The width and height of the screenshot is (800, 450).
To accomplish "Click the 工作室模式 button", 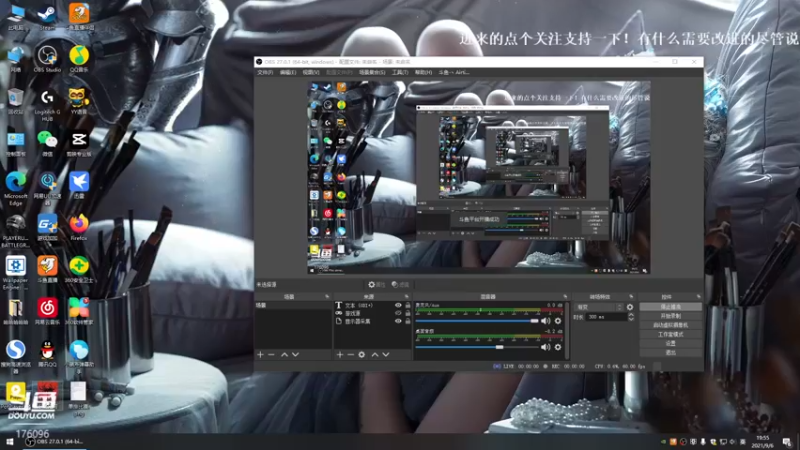I will [670, 335].
